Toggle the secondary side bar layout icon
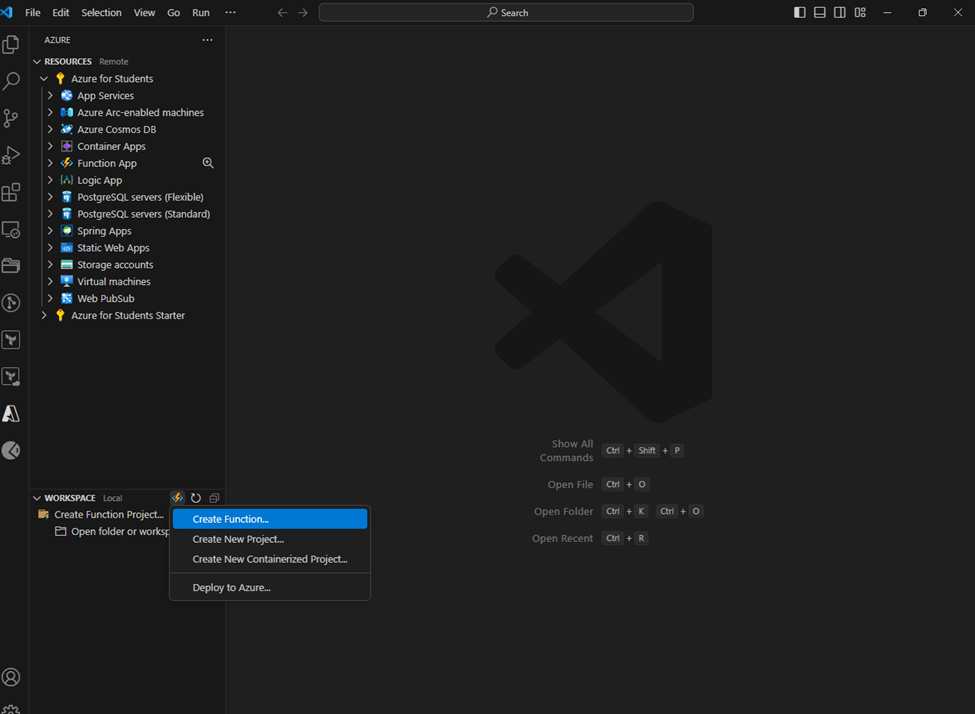Viewport: 975px width, 714px height. point(839,12)
